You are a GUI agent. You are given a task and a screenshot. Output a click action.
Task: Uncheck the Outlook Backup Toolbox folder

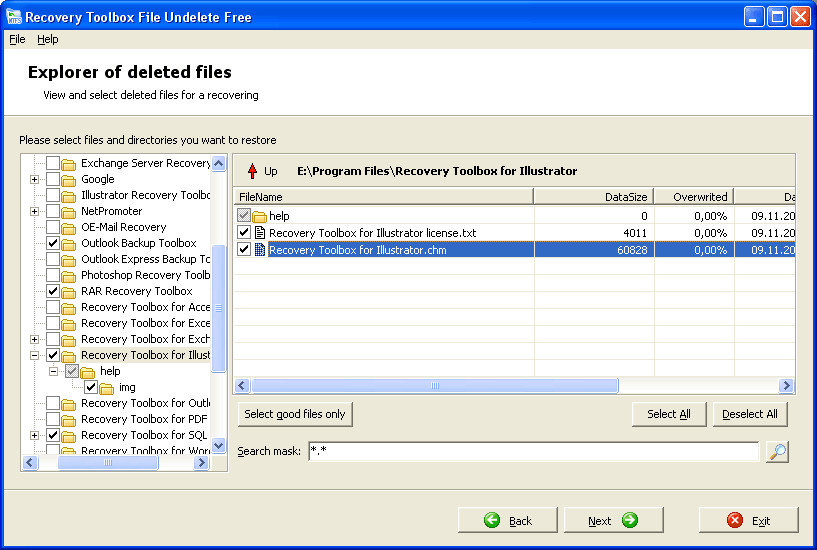coord(53,243)
